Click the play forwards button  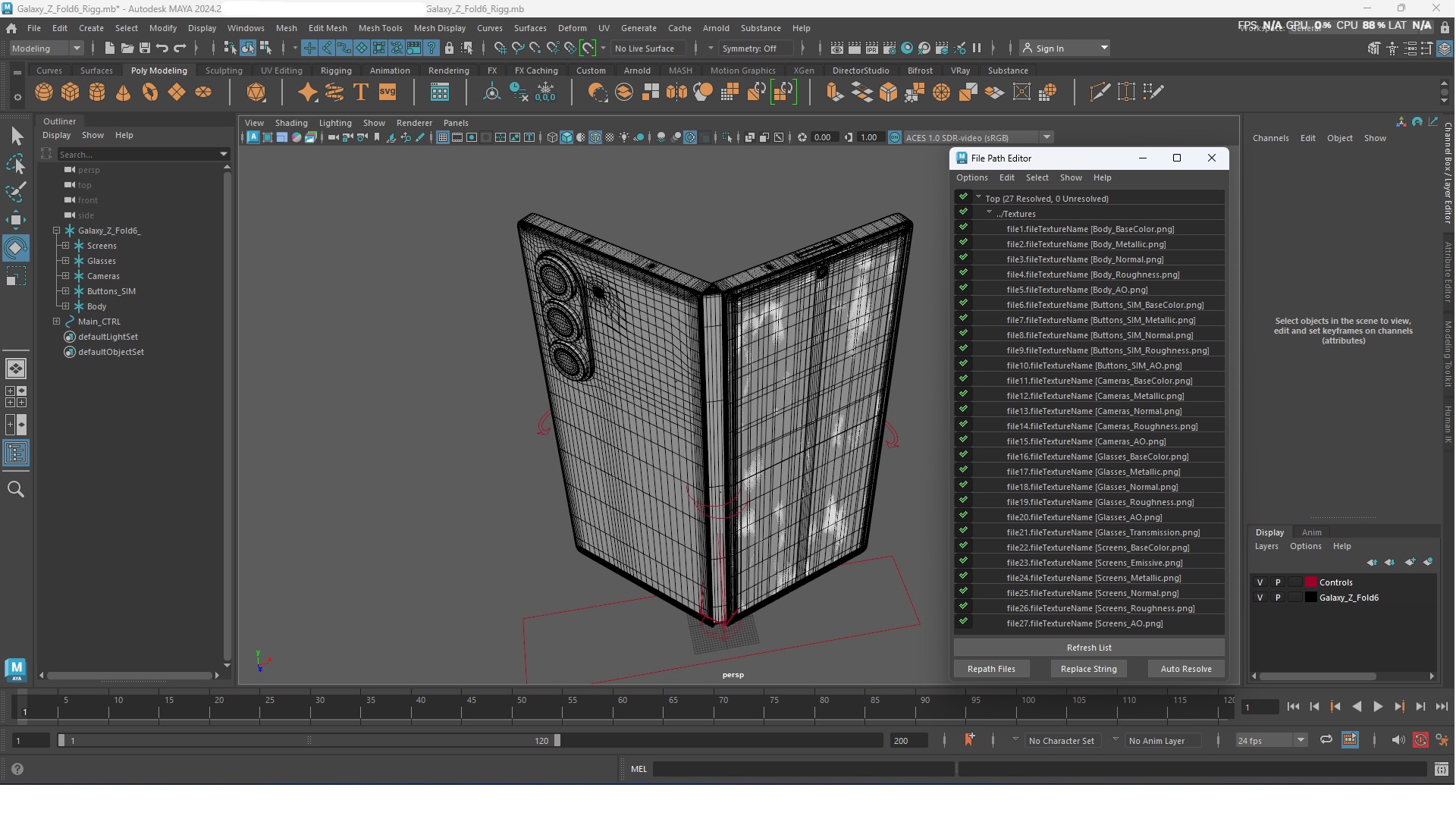pyautogui.click(x=1378, y=707)
